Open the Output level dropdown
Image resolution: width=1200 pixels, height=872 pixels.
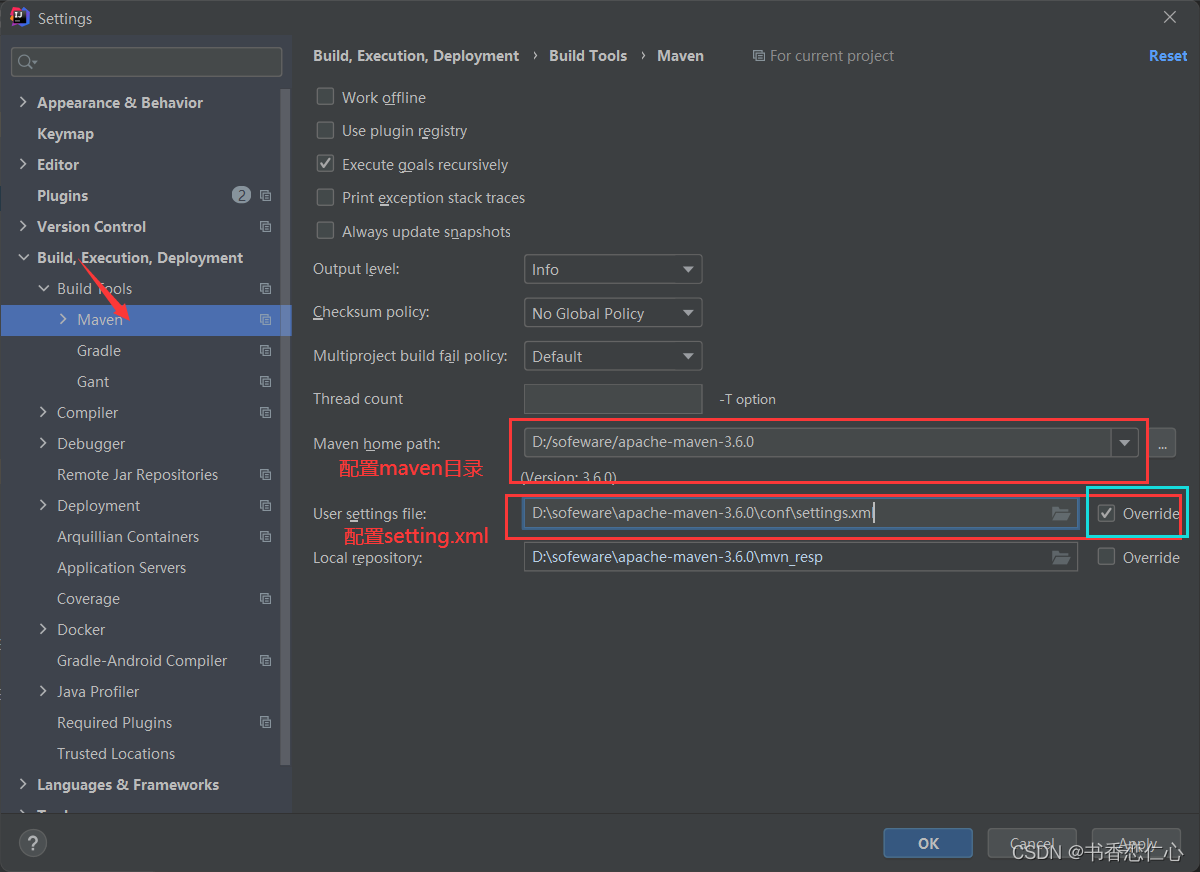613,269
